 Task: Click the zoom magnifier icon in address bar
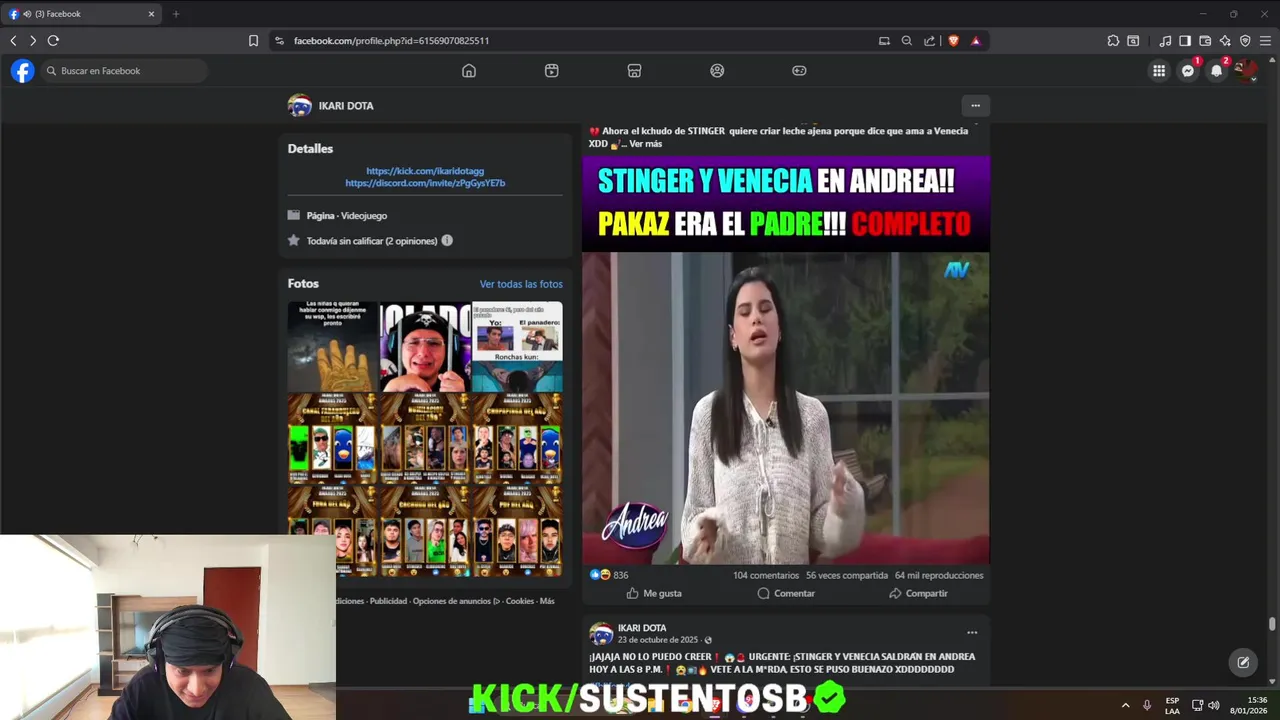coord(907,41)
